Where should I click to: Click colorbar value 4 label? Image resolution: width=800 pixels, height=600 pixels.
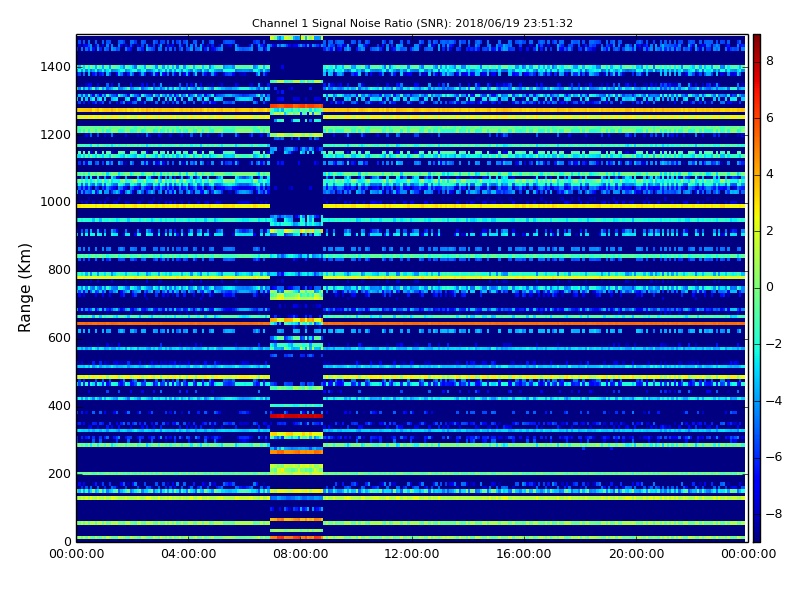(x=770, y=174)
